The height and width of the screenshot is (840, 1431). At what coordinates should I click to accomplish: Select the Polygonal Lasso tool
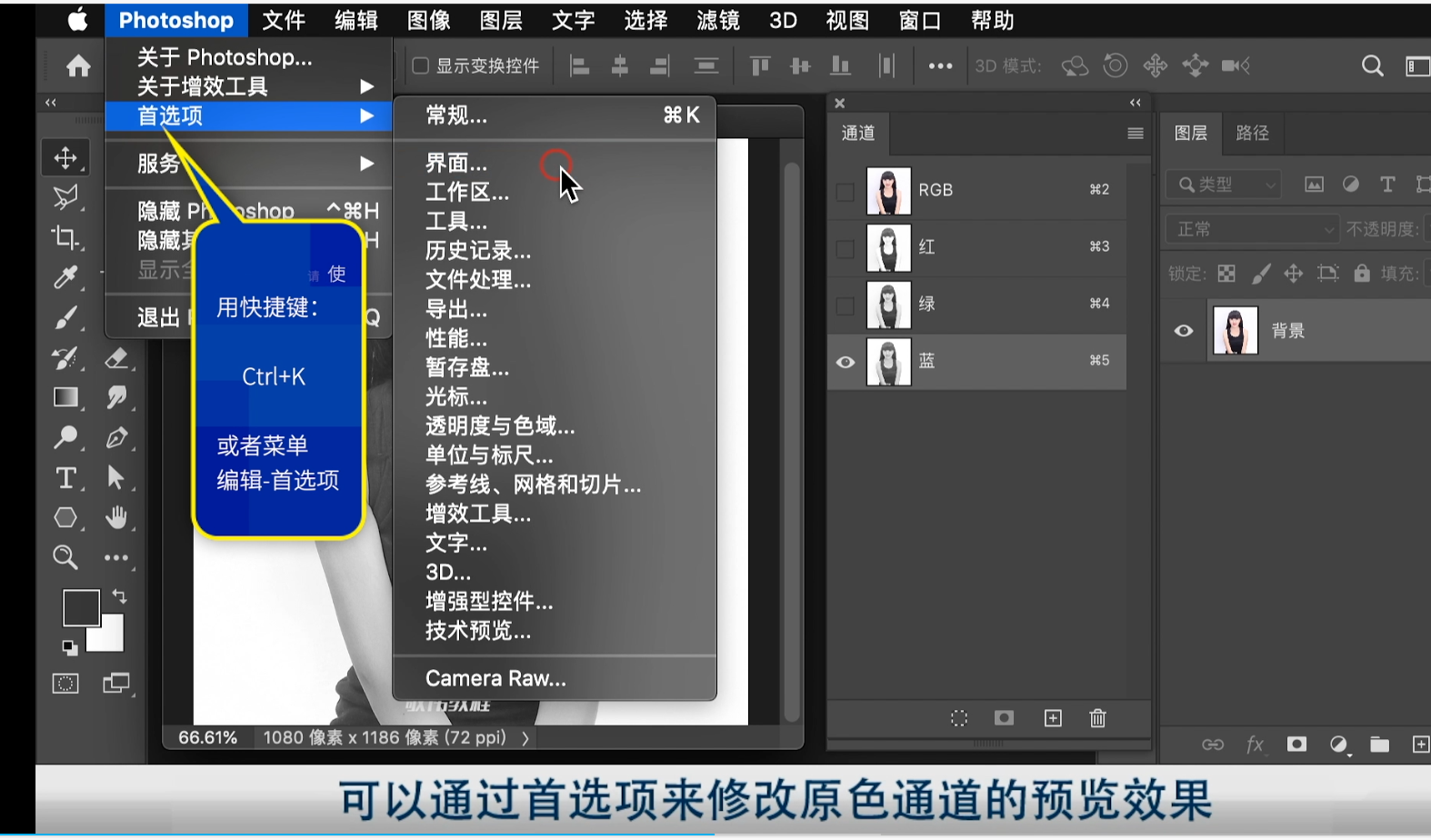(x=65, y=197)
